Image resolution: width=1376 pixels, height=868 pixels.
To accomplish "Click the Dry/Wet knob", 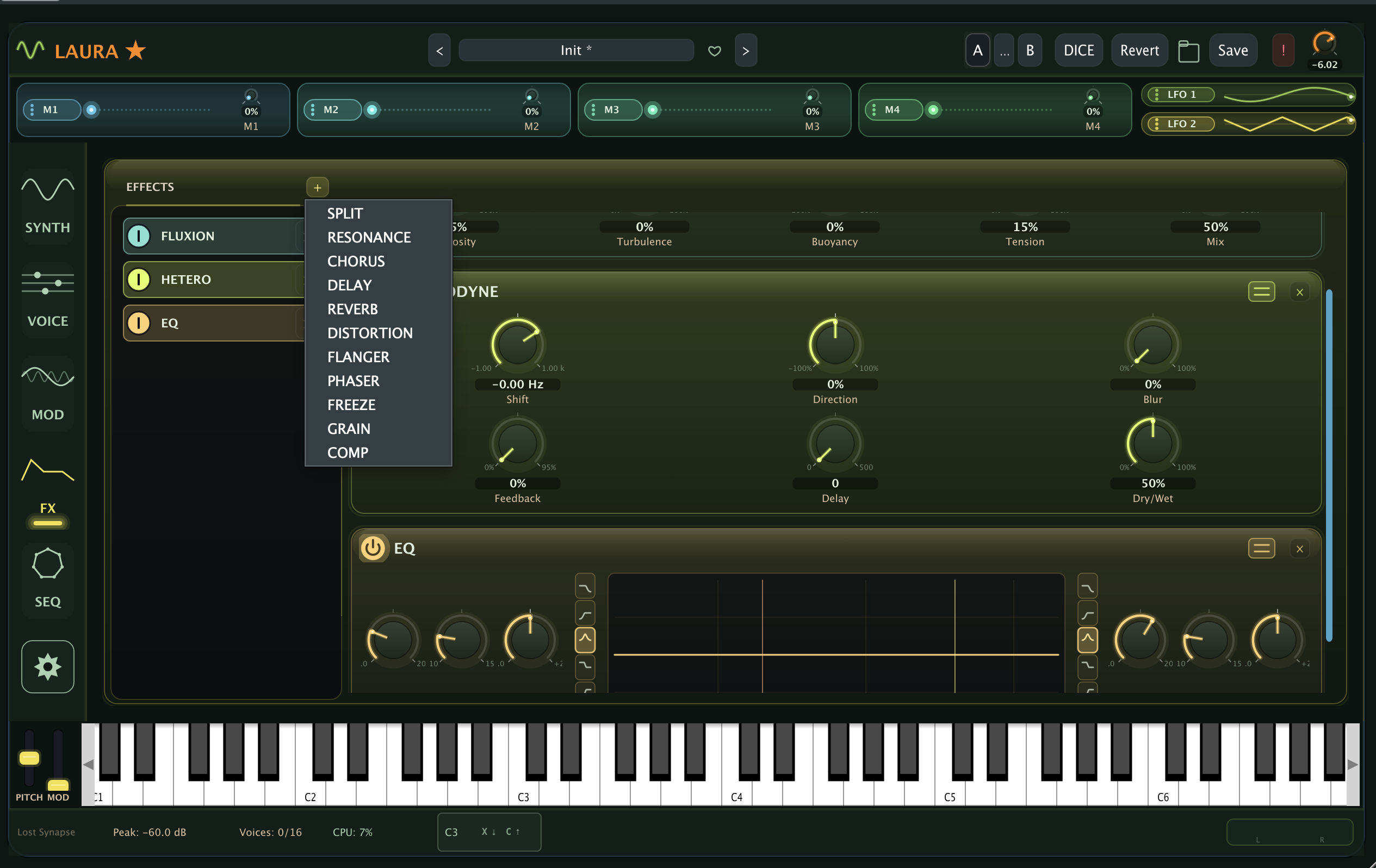I will click(1152, 443).
